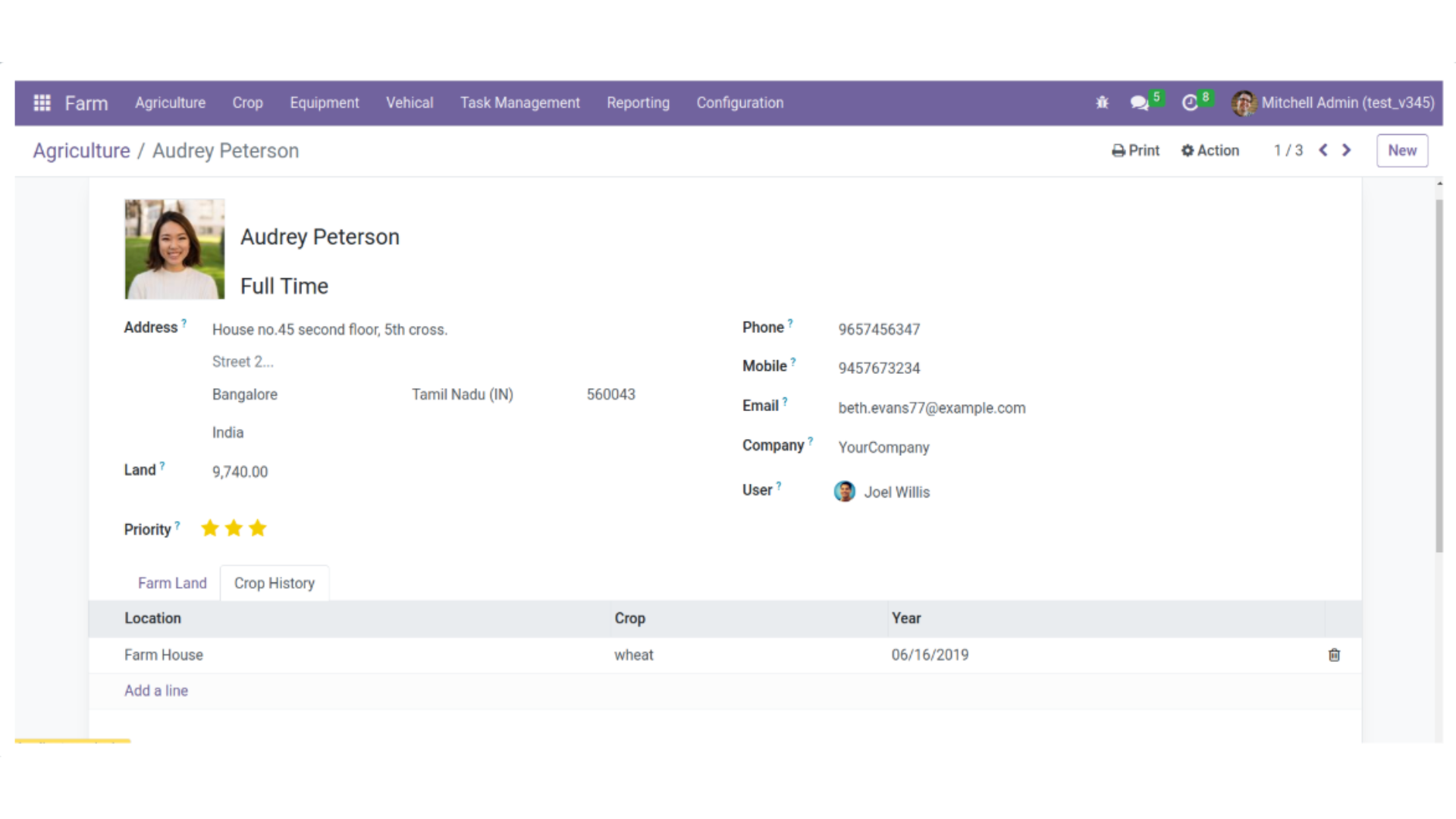Click Add a line link
Image resolution: width=1456 pixels, height=819 pixels.
[x=156, y=691]
